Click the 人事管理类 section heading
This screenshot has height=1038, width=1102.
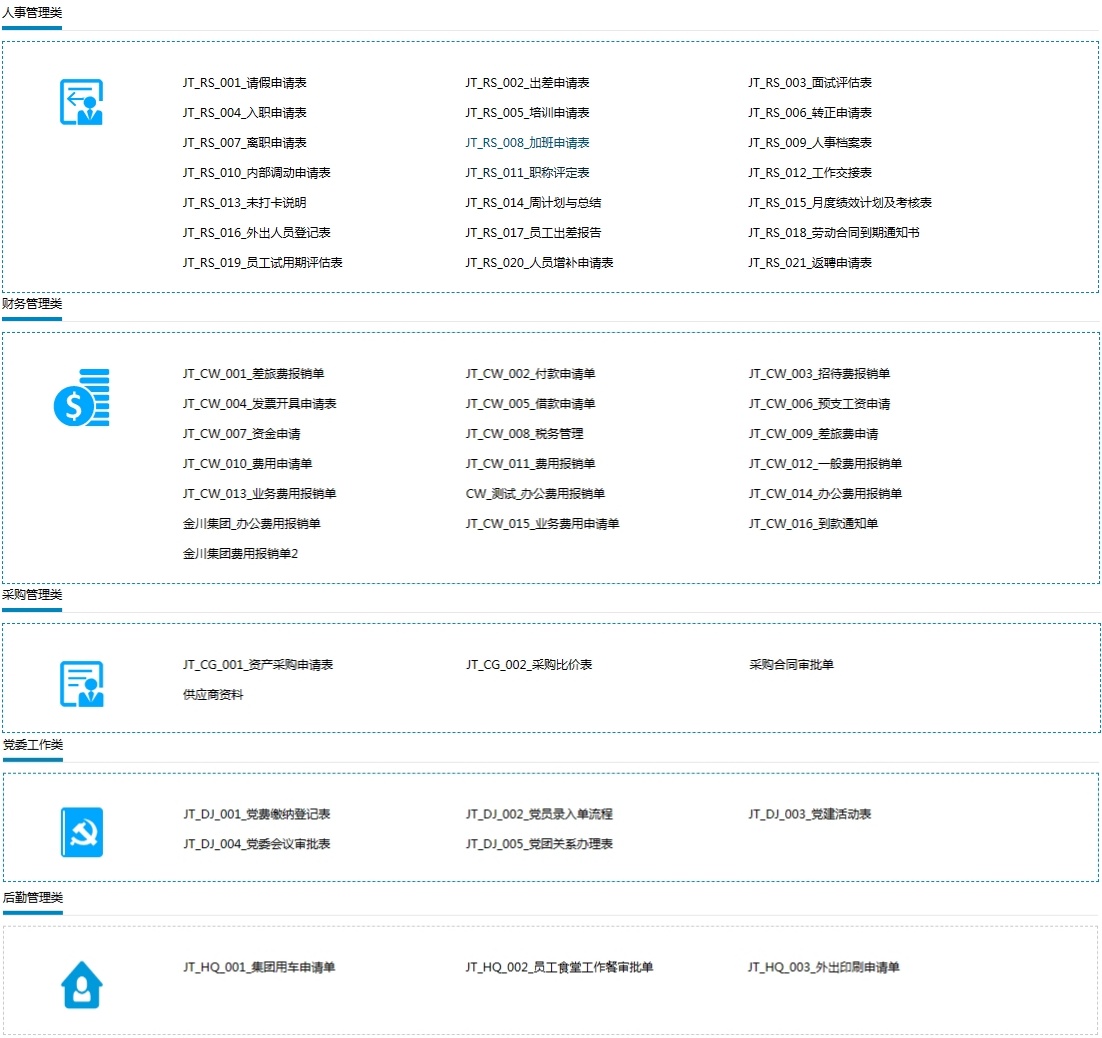click(x=32, y=13)
